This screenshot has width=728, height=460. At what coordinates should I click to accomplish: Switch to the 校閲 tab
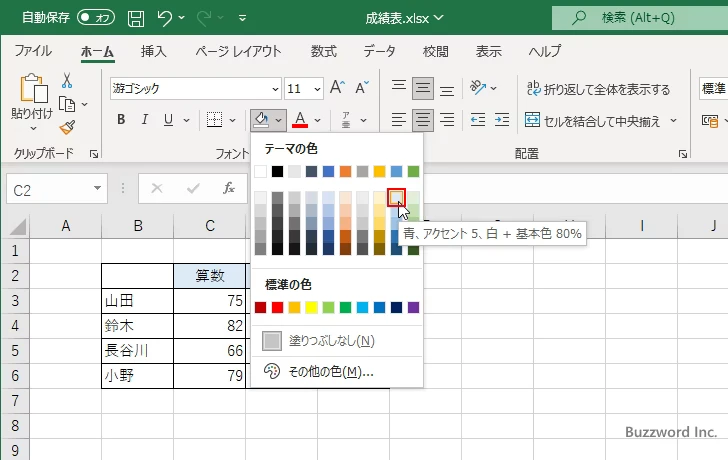[436, 51]
